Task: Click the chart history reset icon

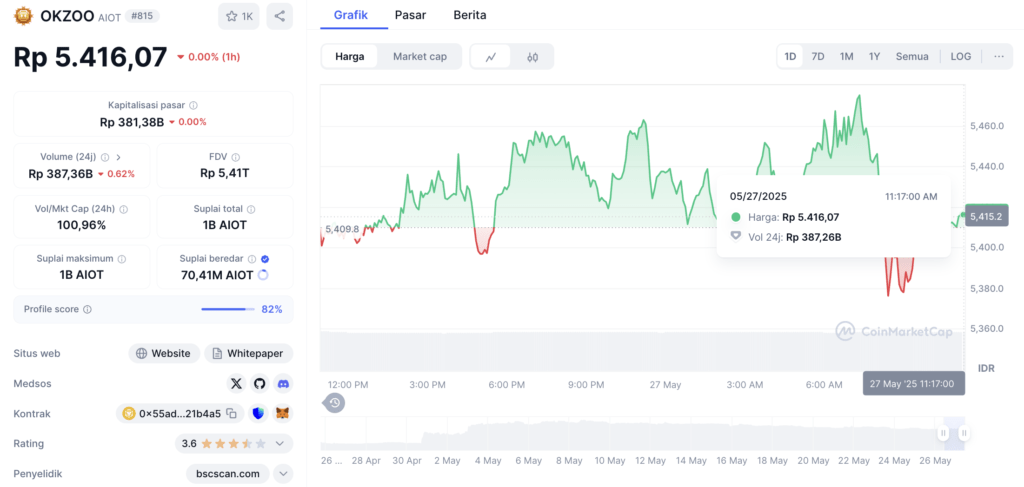Action: pyautogui.click(x=334, y=403)
